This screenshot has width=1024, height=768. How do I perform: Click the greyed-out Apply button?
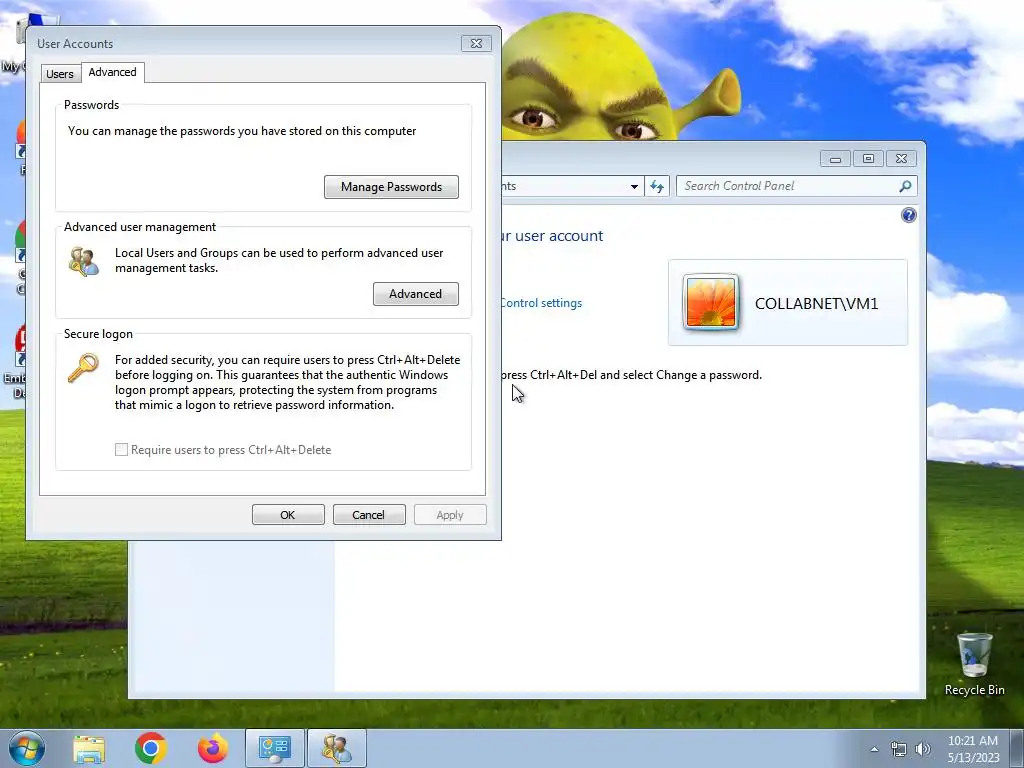(x=450, y=515)
